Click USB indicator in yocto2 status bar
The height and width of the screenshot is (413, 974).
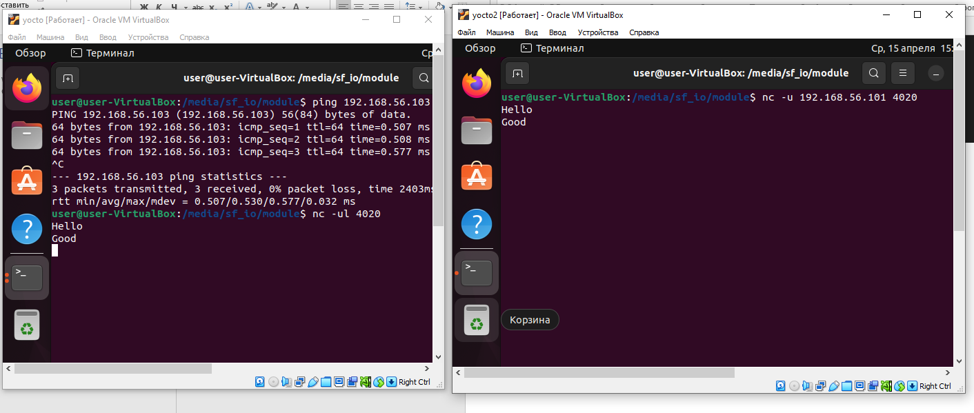click(x=834, y=386)
